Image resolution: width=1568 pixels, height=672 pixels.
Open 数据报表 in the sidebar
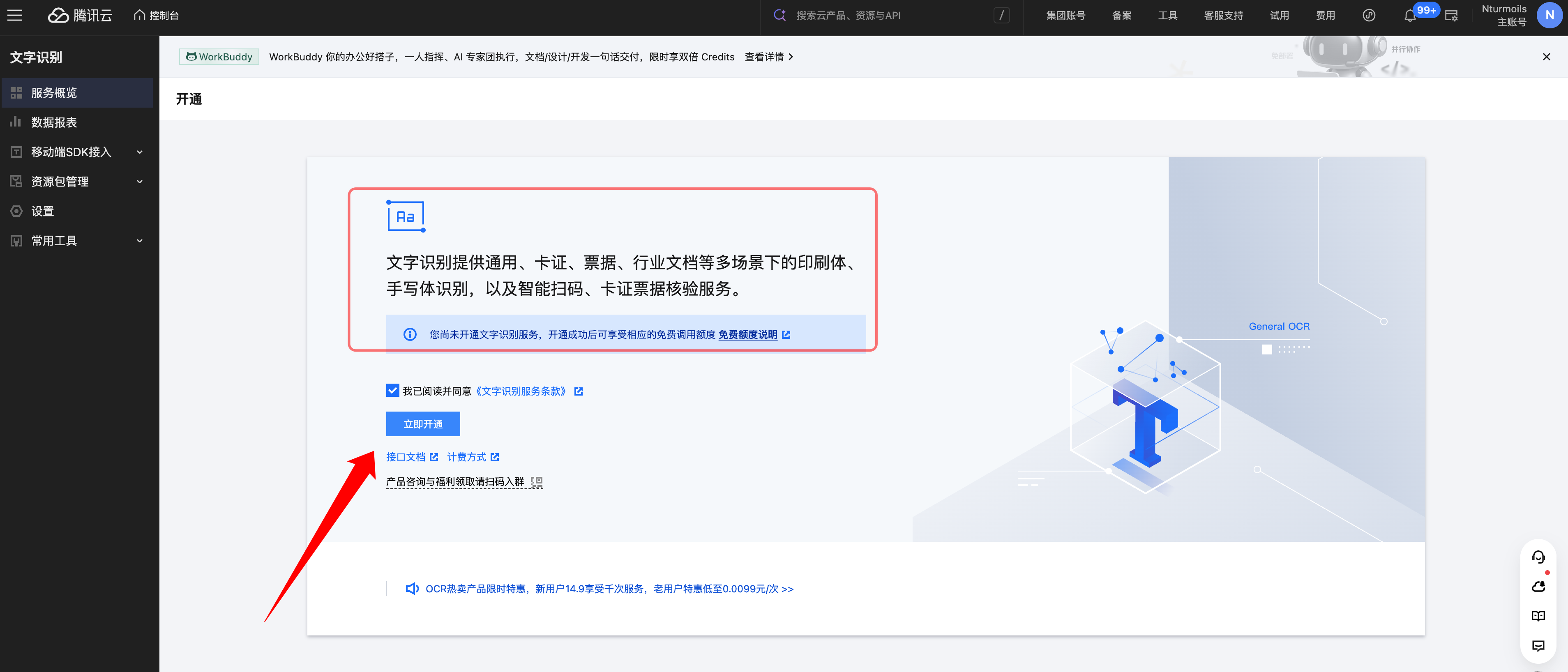[x=77, y=122]
